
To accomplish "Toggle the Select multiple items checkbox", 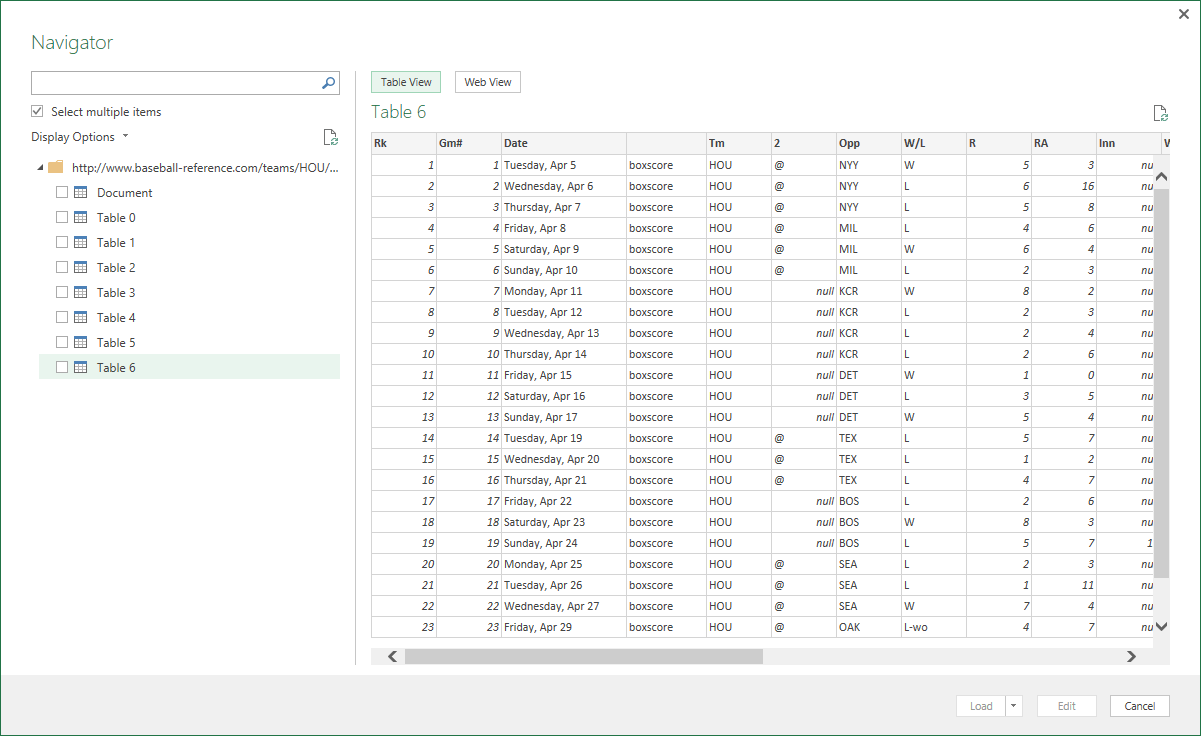I will [x=37, y=111].
